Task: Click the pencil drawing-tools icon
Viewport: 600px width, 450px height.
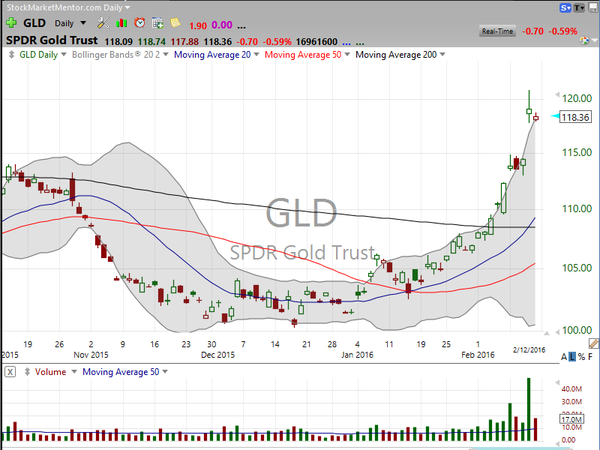Action: click(594, 343)
